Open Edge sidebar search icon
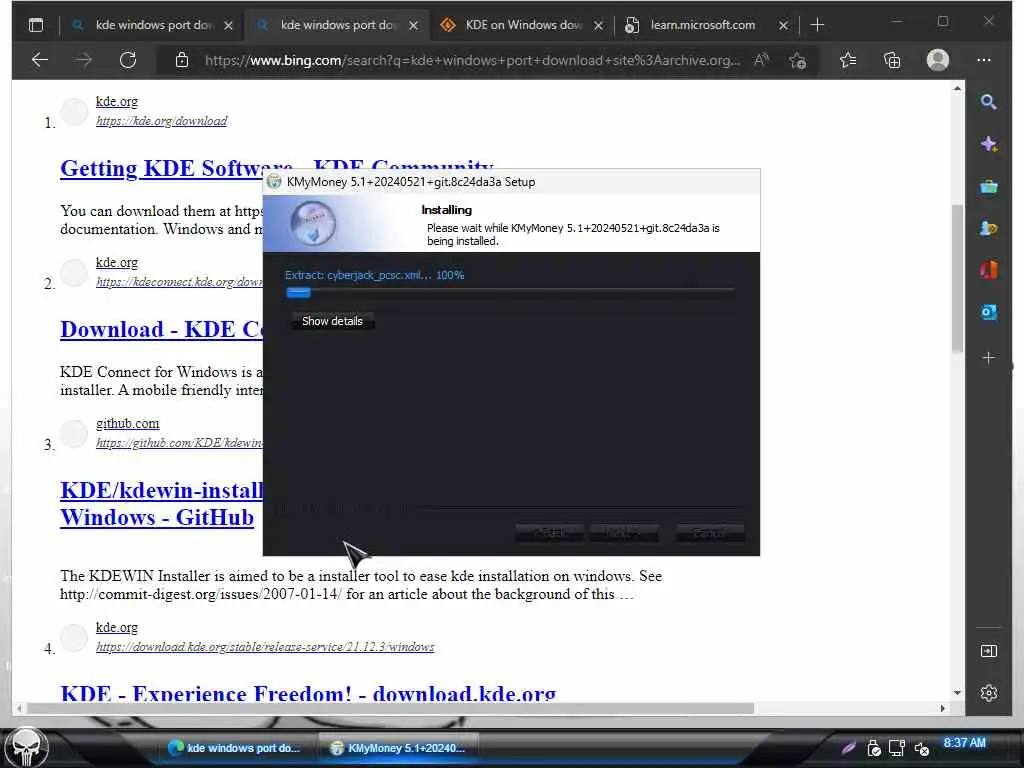The width and height of the screenshot is (1024, 768). coord(988,101)
